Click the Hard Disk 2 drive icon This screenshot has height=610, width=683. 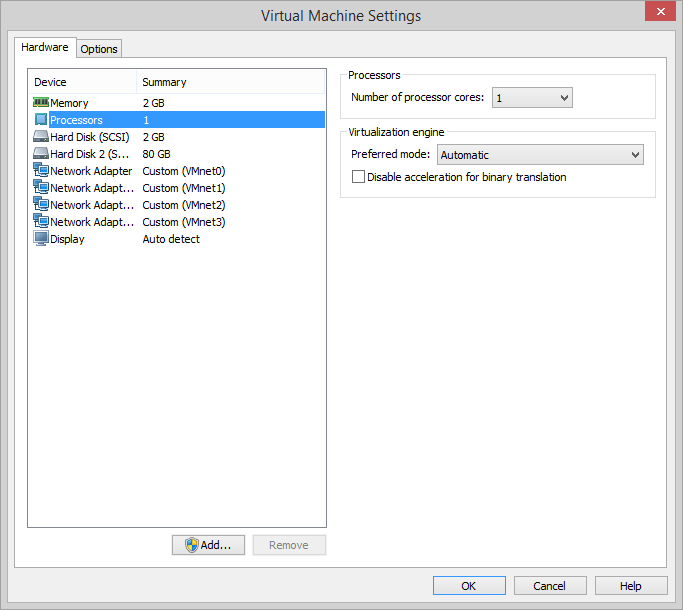pyautogui.click(x=41, y=153)
